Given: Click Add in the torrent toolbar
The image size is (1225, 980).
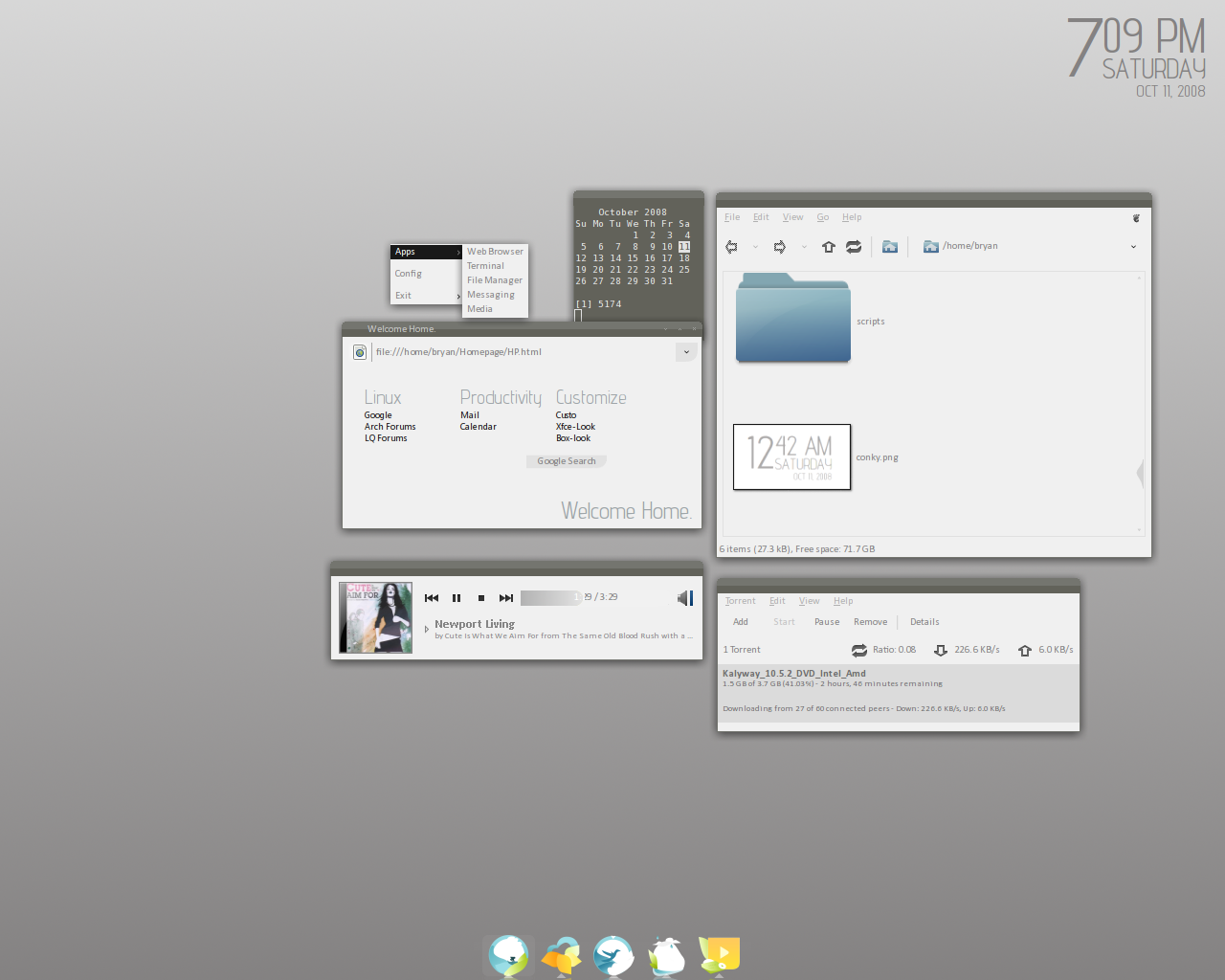Looking at the screenshot, I should [x=741, y=622].
